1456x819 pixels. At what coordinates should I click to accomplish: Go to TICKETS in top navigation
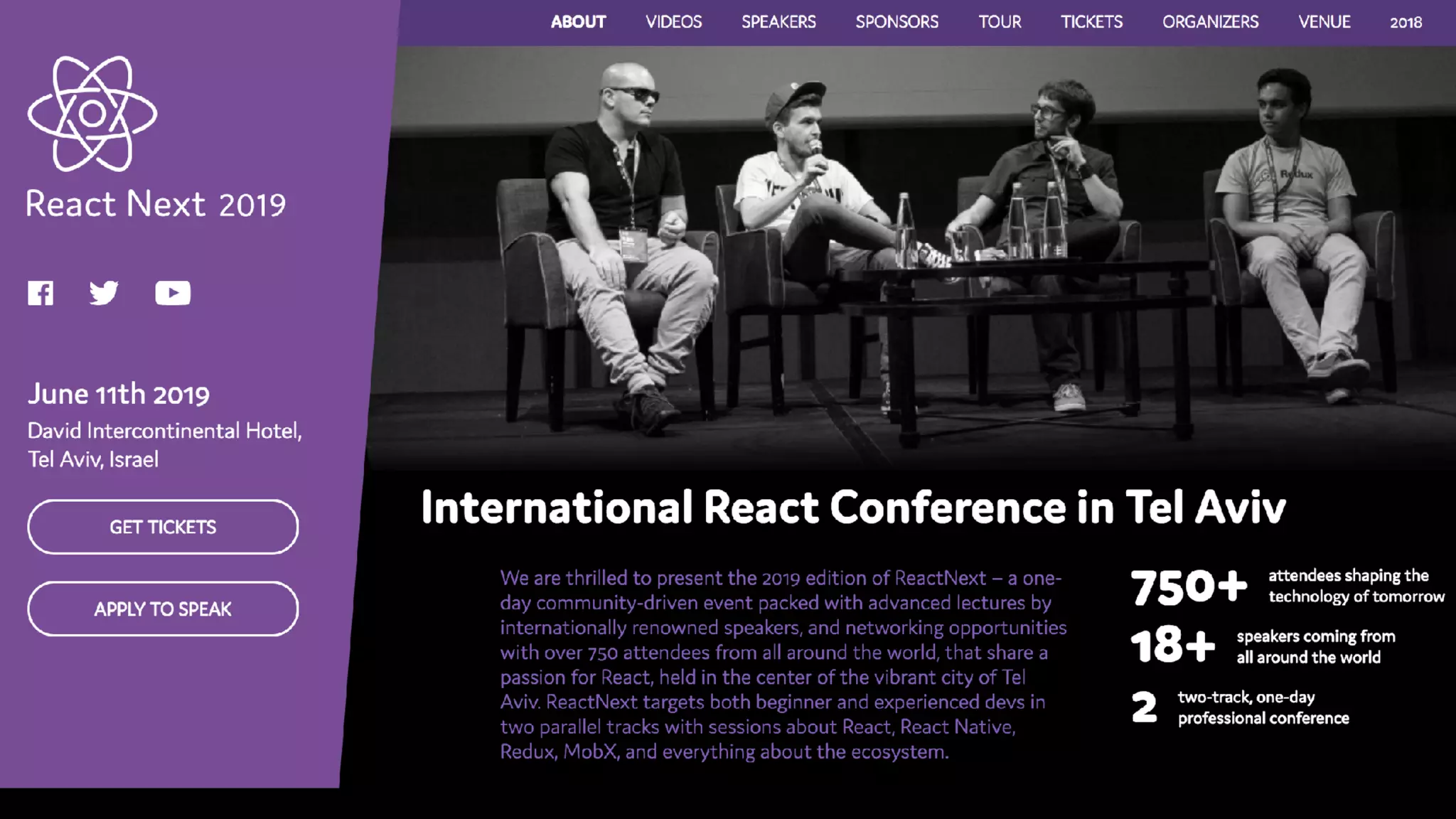pyautogui.click(x=1091, y=22)
